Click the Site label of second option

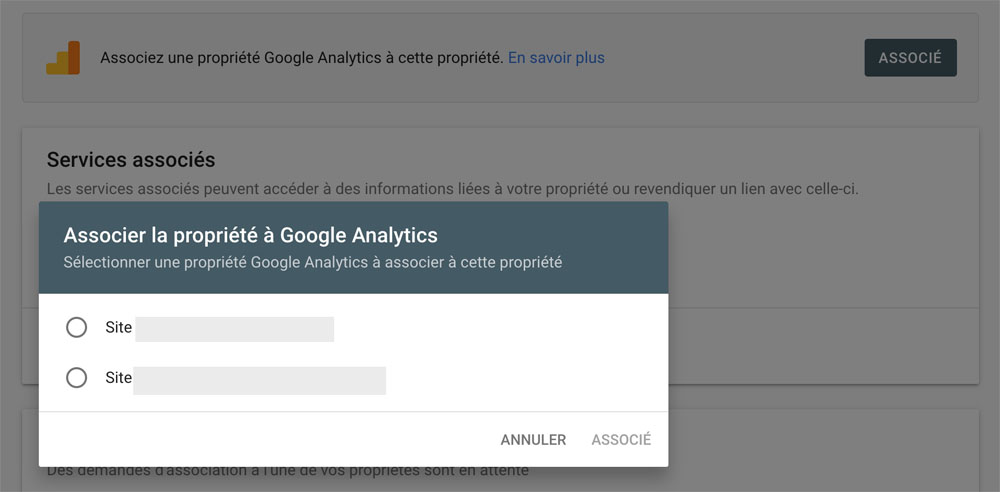119,378
